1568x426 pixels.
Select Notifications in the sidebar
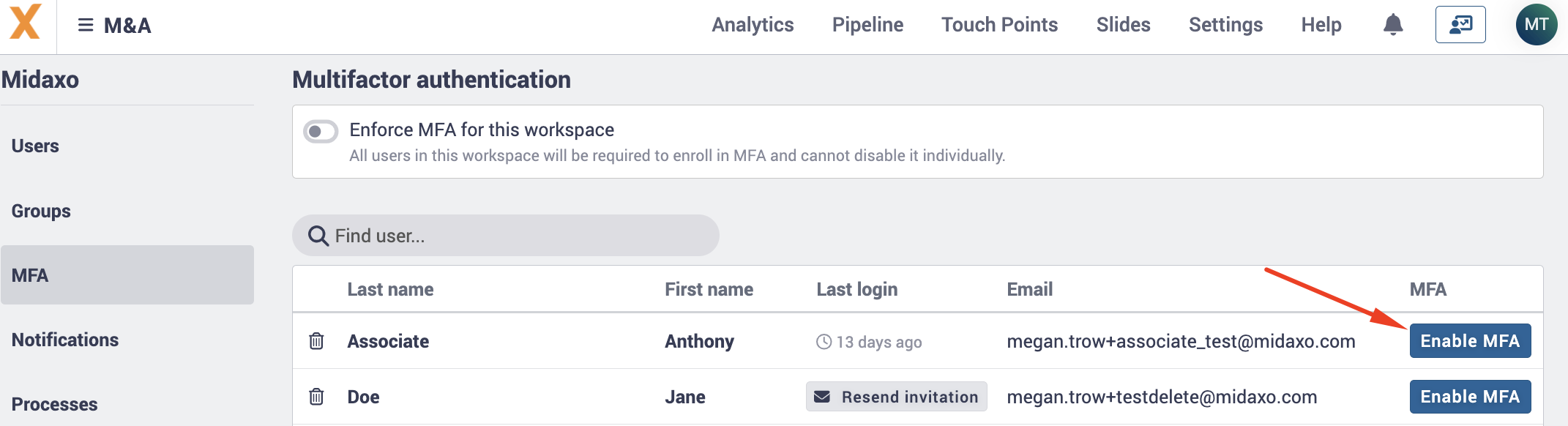pyautogui.click(x=127, y=340)
